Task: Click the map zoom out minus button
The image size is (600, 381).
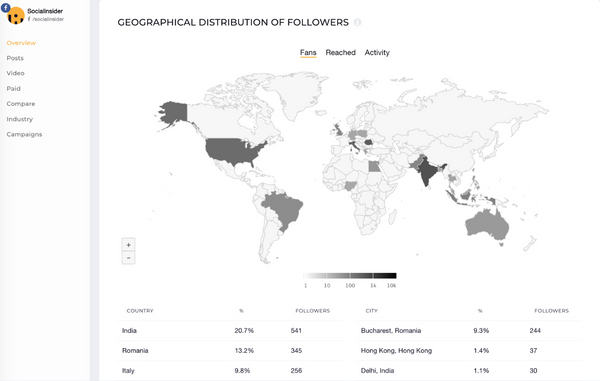Action: (129, 258)
